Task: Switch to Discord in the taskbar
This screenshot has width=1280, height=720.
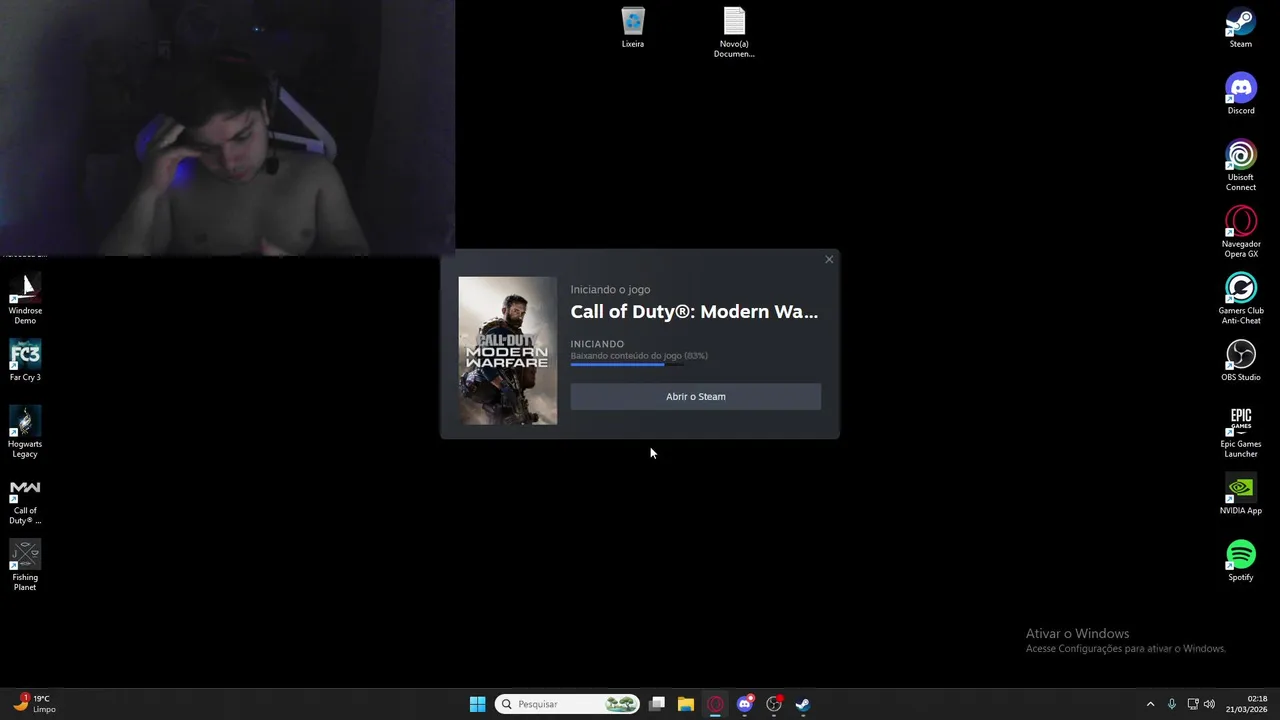Action: coord(745,704)
